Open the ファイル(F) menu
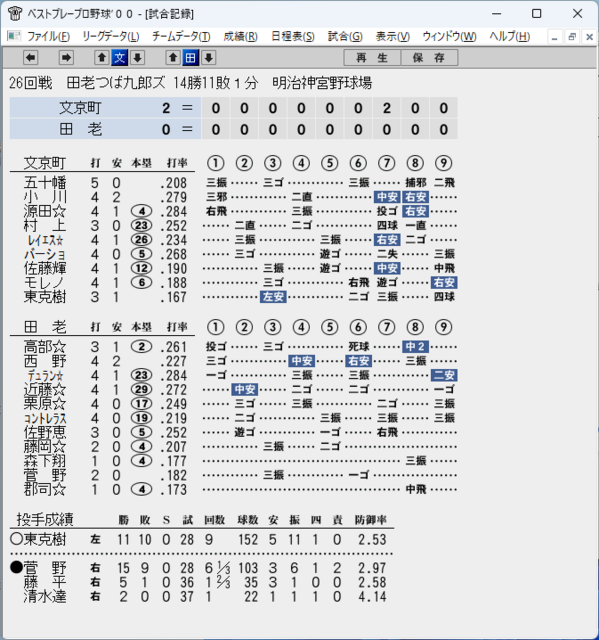 coord(48,37)
